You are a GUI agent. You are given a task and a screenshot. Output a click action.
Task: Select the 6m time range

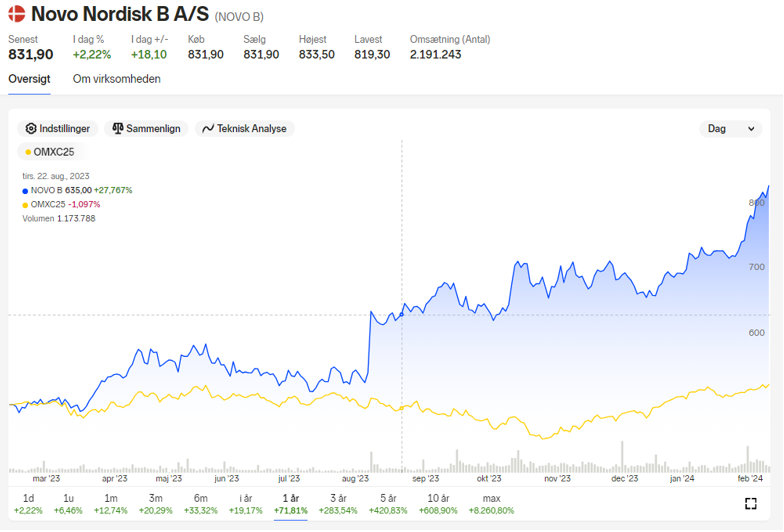point(200,504)
